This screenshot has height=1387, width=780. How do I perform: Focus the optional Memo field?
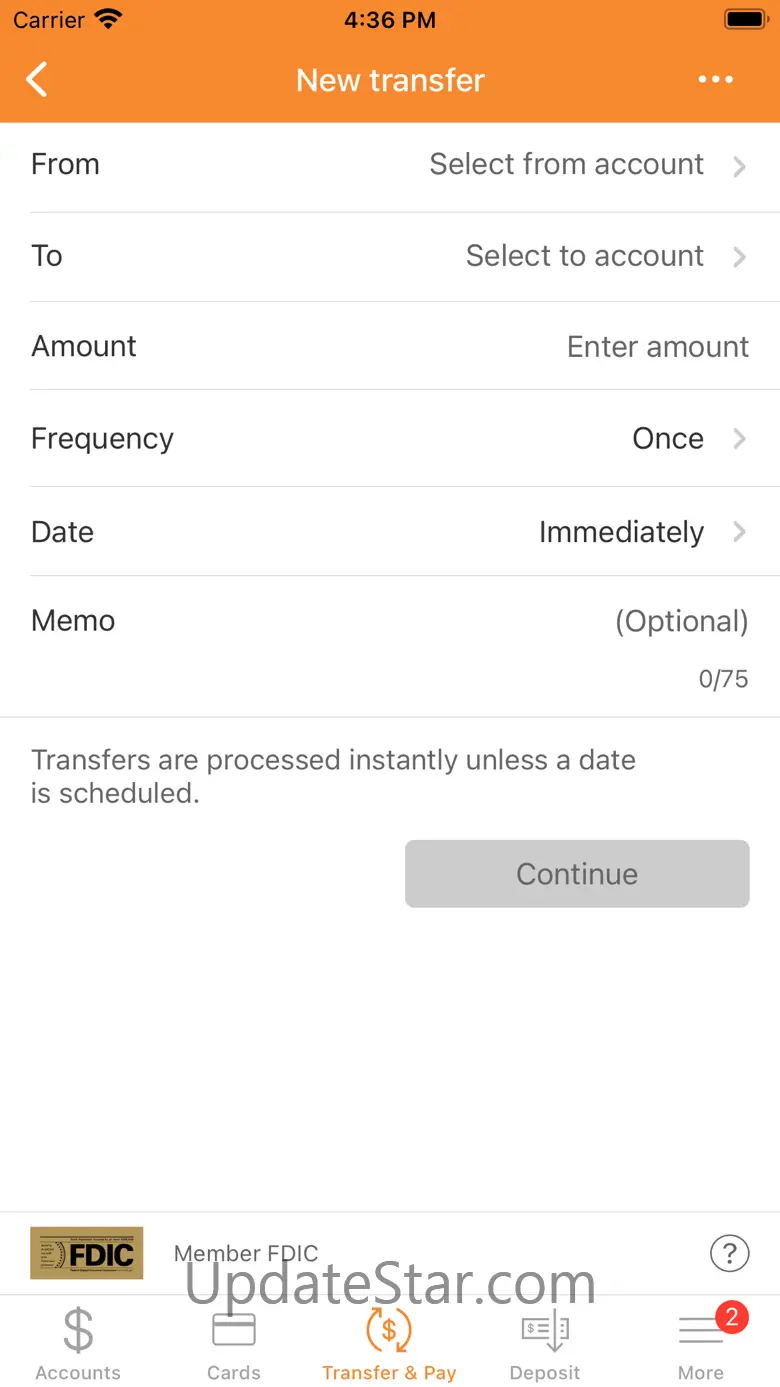680,621
